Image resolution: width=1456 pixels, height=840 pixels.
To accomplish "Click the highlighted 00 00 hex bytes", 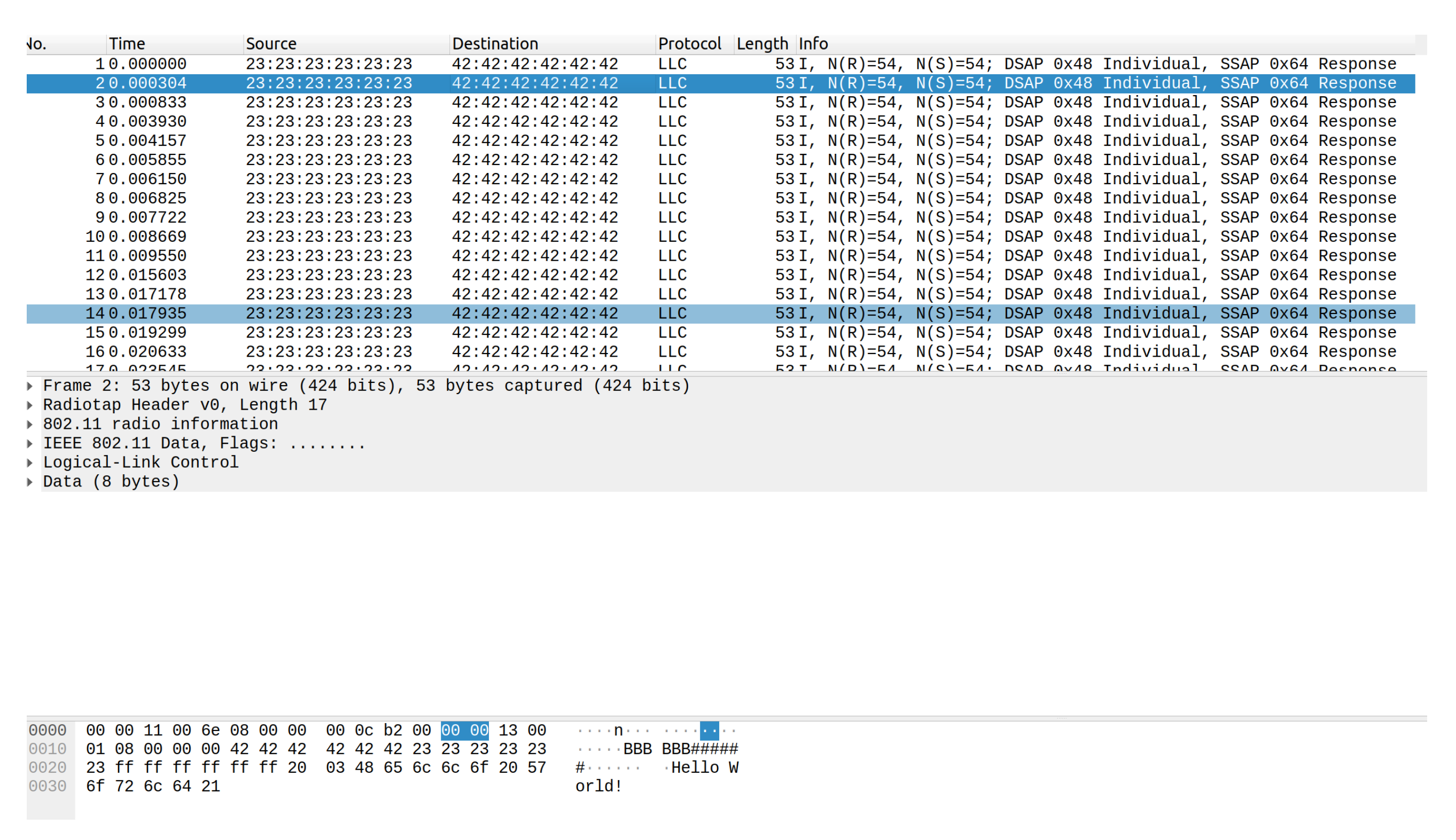I will (x=464, y=731).
